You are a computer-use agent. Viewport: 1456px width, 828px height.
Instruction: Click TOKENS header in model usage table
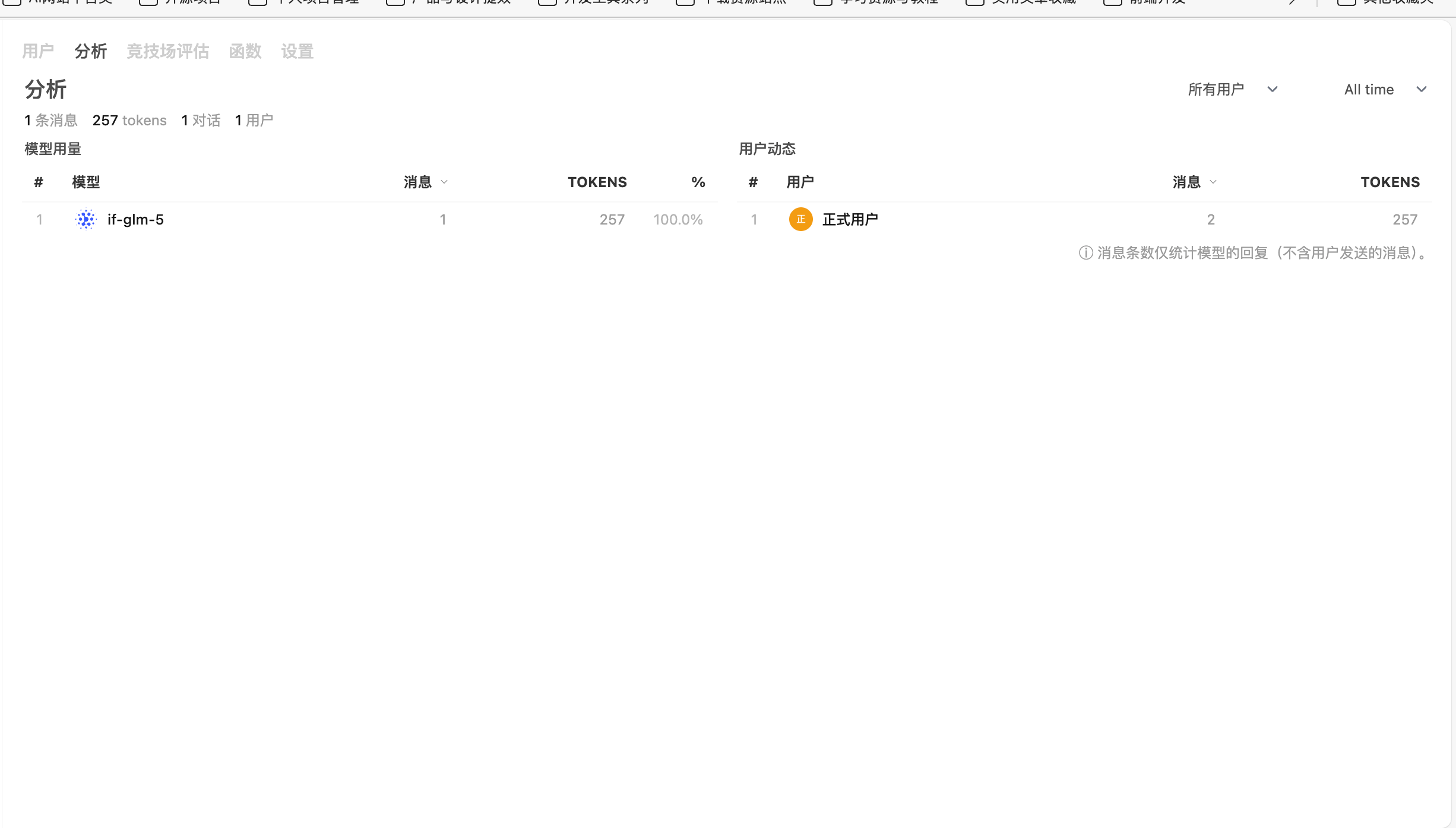click(x=597, y=182)
